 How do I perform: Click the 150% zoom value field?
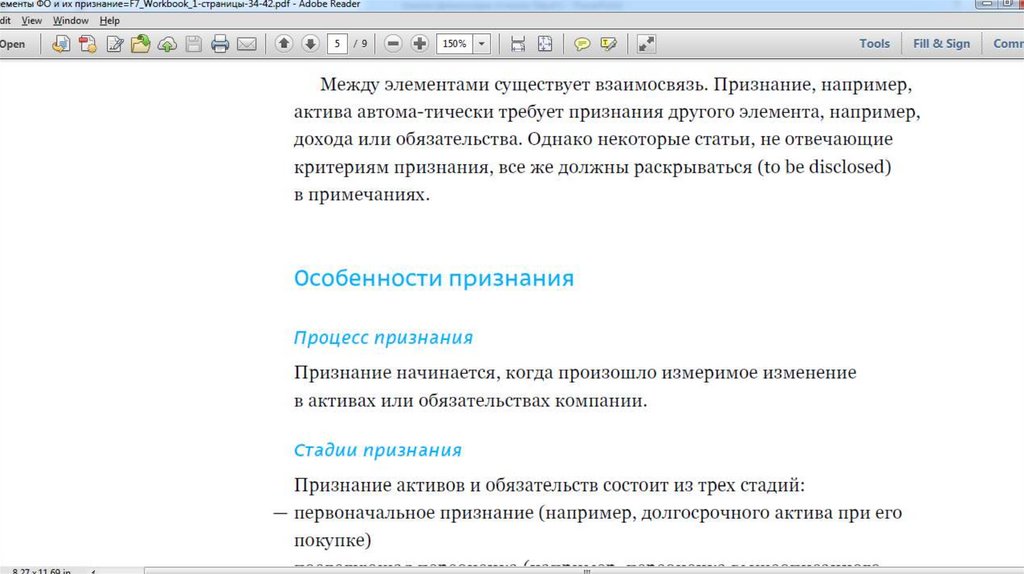[x=454, y=44]
